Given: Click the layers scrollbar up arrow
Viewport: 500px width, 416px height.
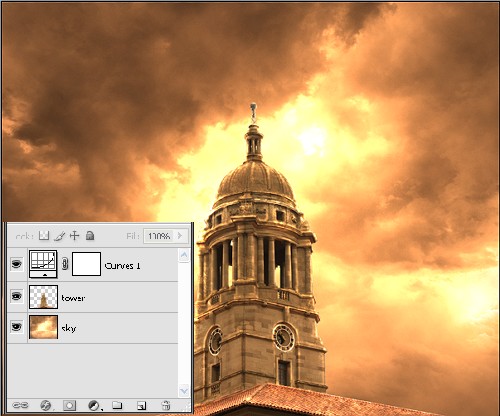Looking at the screenshot, I should 184,256.
